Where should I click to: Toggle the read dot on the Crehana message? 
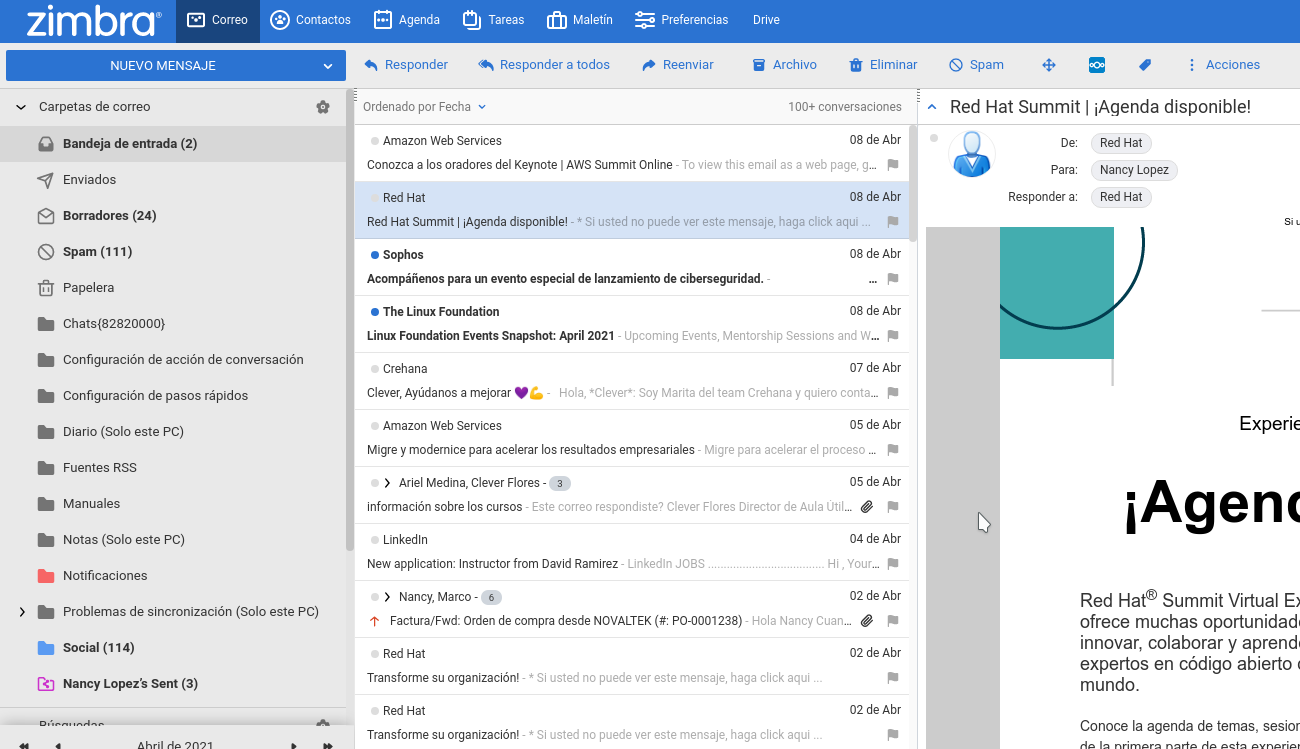coord(375,369)
